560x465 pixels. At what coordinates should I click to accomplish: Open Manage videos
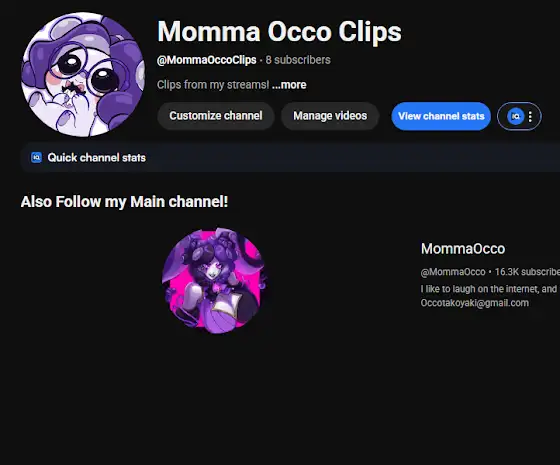[x=330, y=116]
